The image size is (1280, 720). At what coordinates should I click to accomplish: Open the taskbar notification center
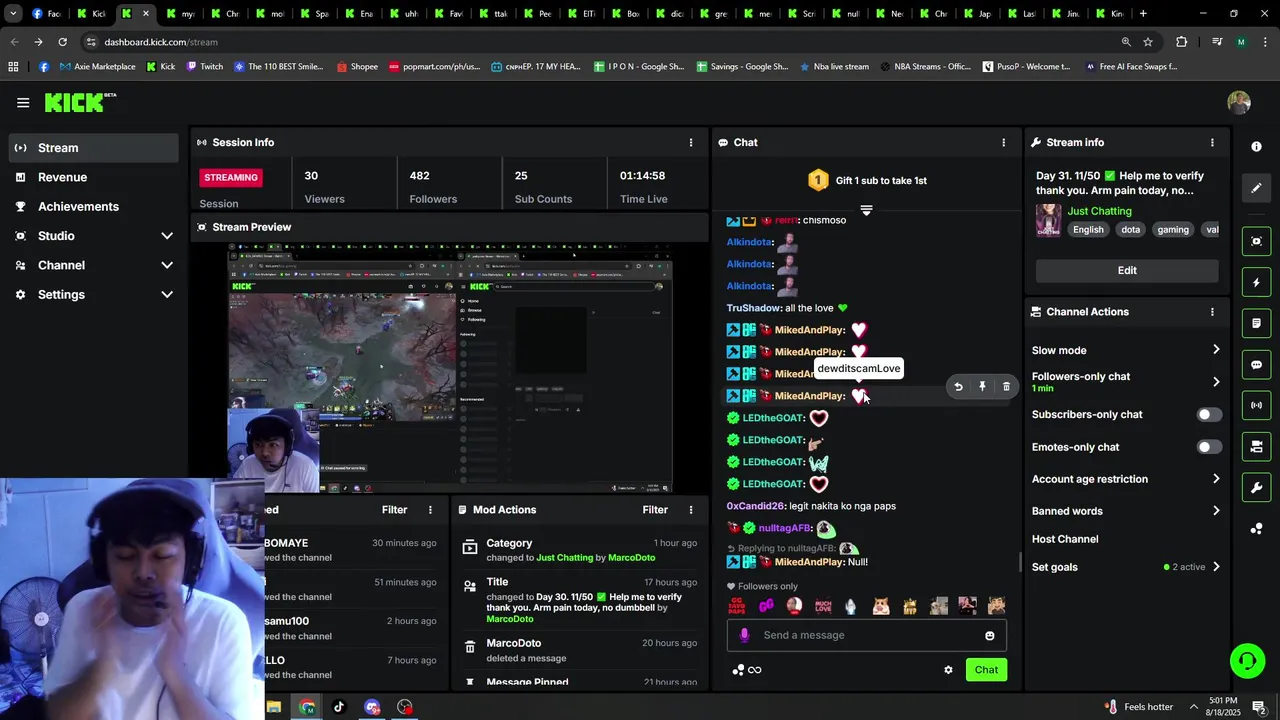click(1259, 707)
